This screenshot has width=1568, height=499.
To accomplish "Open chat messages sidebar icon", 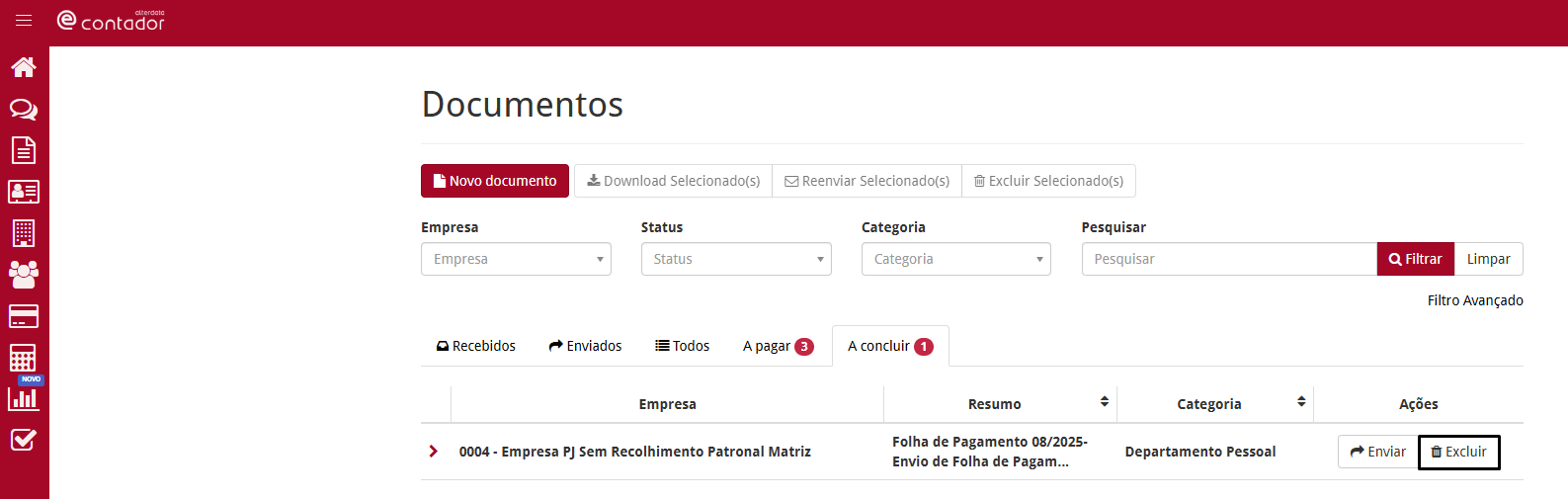I will click(x=24, y=109).
